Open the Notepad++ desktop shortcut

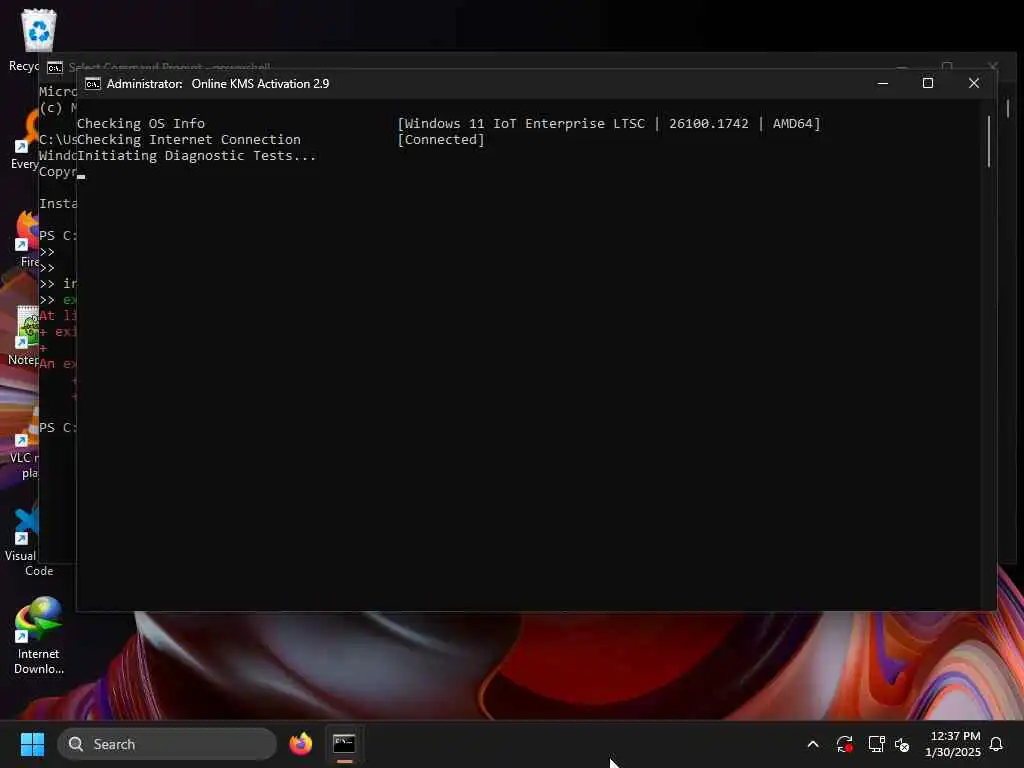click(x=24, y=334)
